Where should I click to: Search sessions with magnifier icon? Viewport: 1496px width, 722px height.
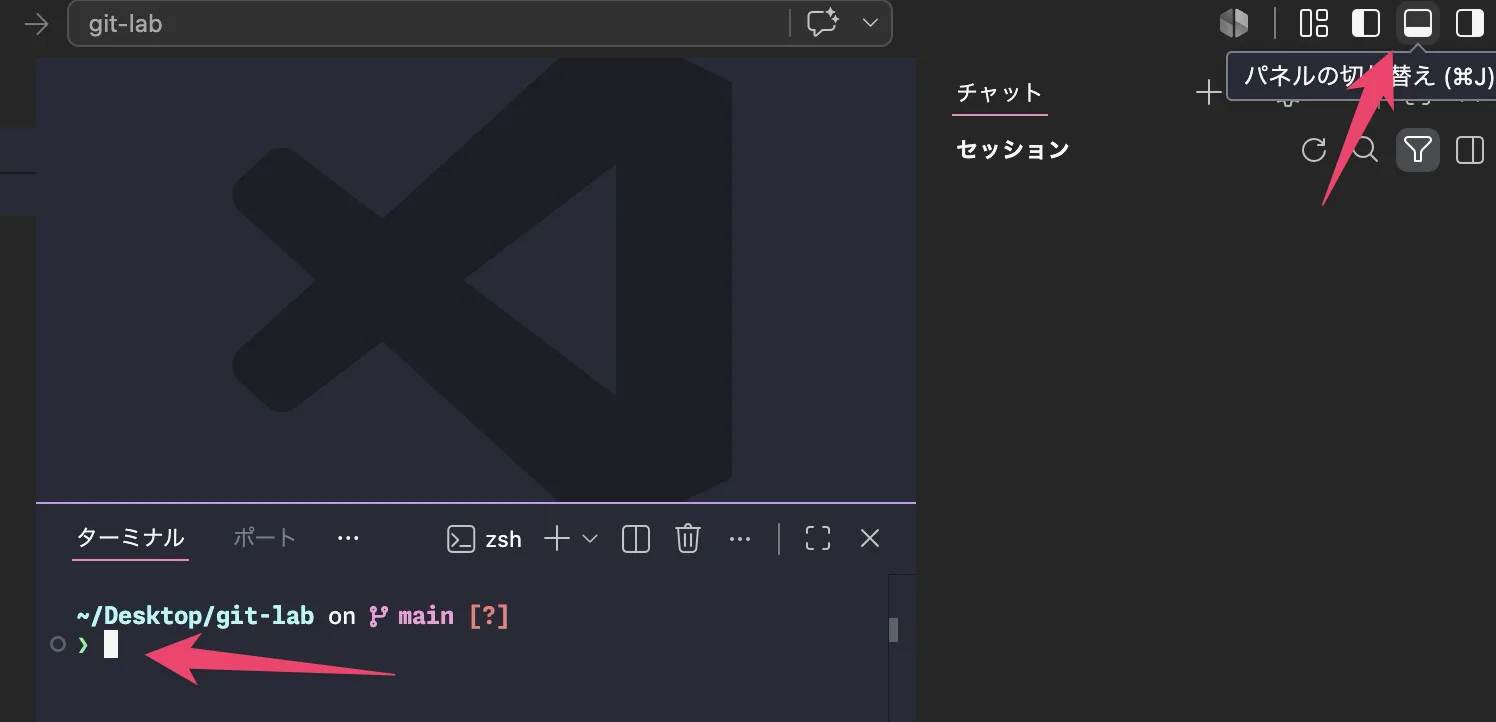point(1365,150)
